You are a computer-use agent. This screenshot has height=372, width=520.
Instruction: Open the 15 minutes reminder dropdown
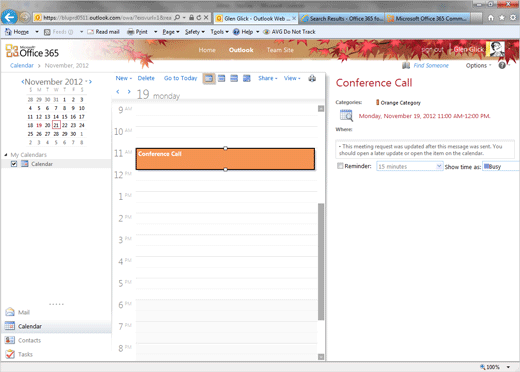[409, 166]
